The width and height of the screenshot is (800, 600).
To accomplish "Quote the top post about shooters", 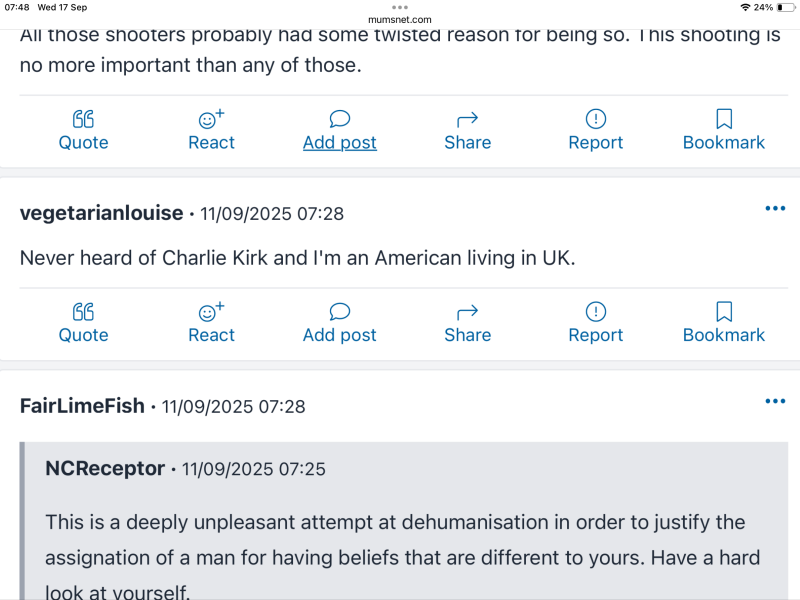I will coord(83,131).
